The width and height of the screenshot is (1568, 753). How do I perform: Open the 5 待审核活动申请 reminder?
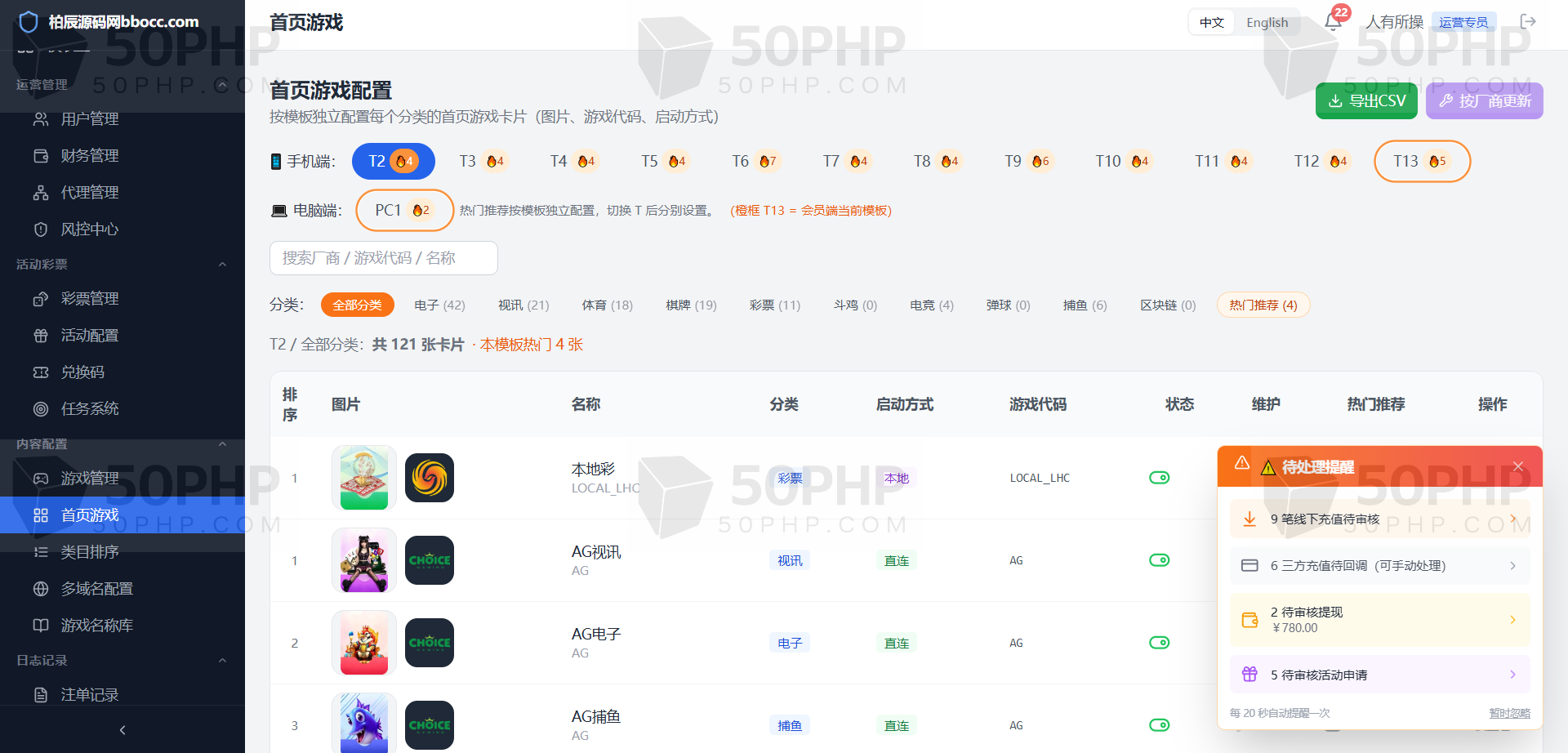(1379, 675)
